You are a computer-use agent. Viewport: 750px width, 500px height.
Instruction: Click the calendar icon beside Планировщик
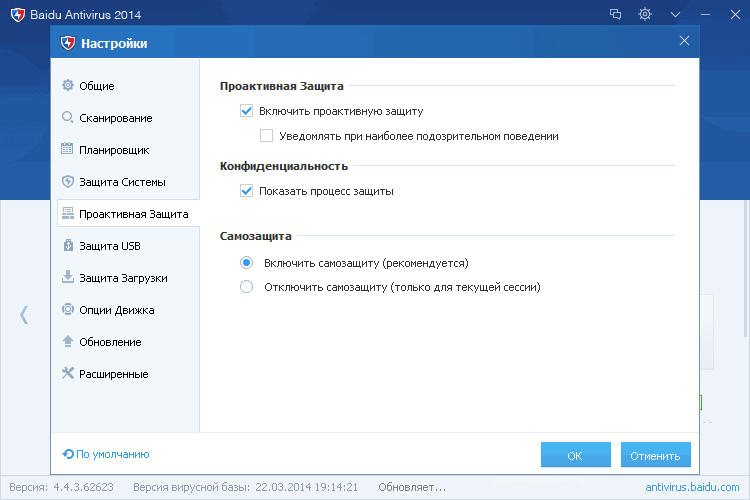pyautogui.click(x=67, y=149)
